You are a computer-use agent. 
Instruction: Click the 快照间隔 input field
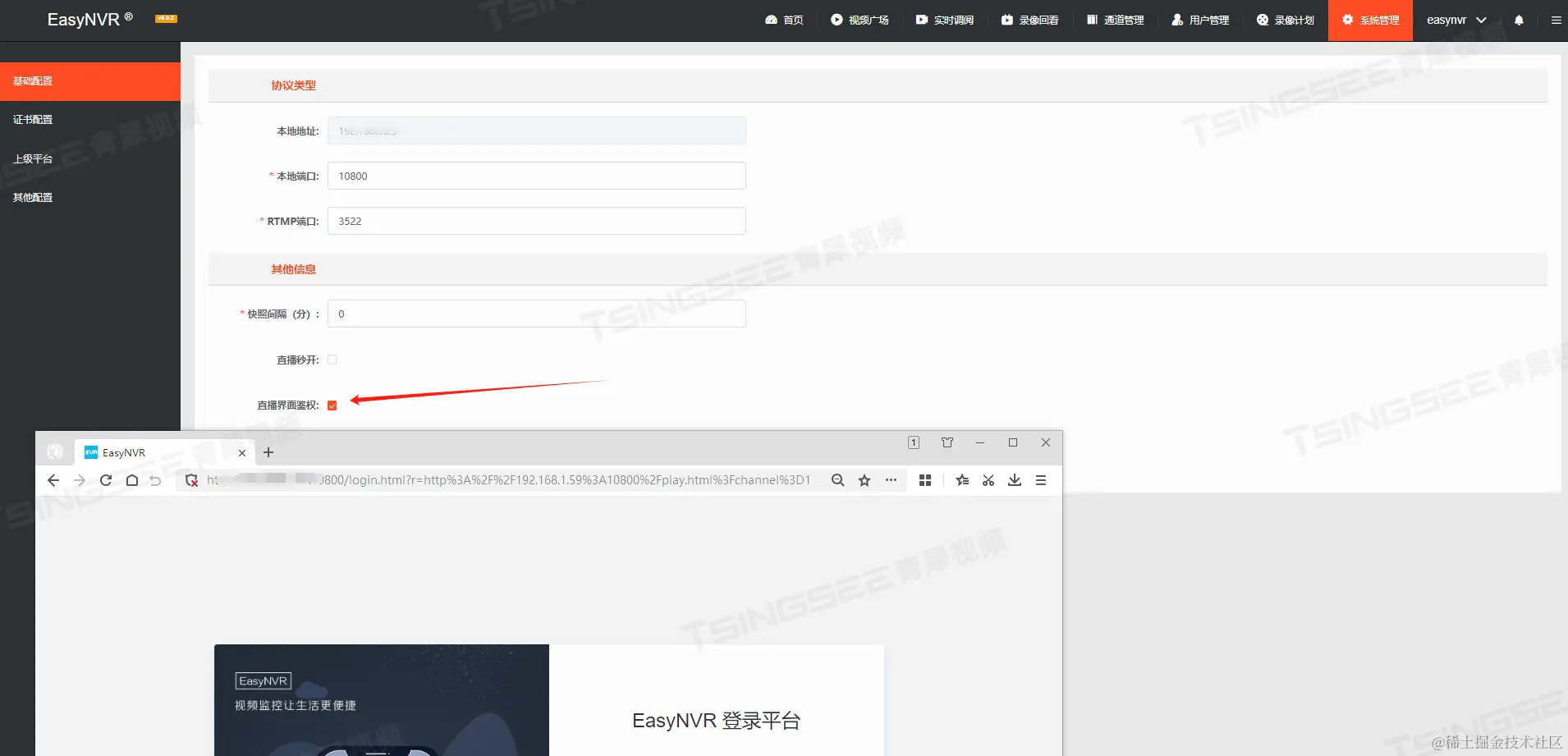click(537, 314)
